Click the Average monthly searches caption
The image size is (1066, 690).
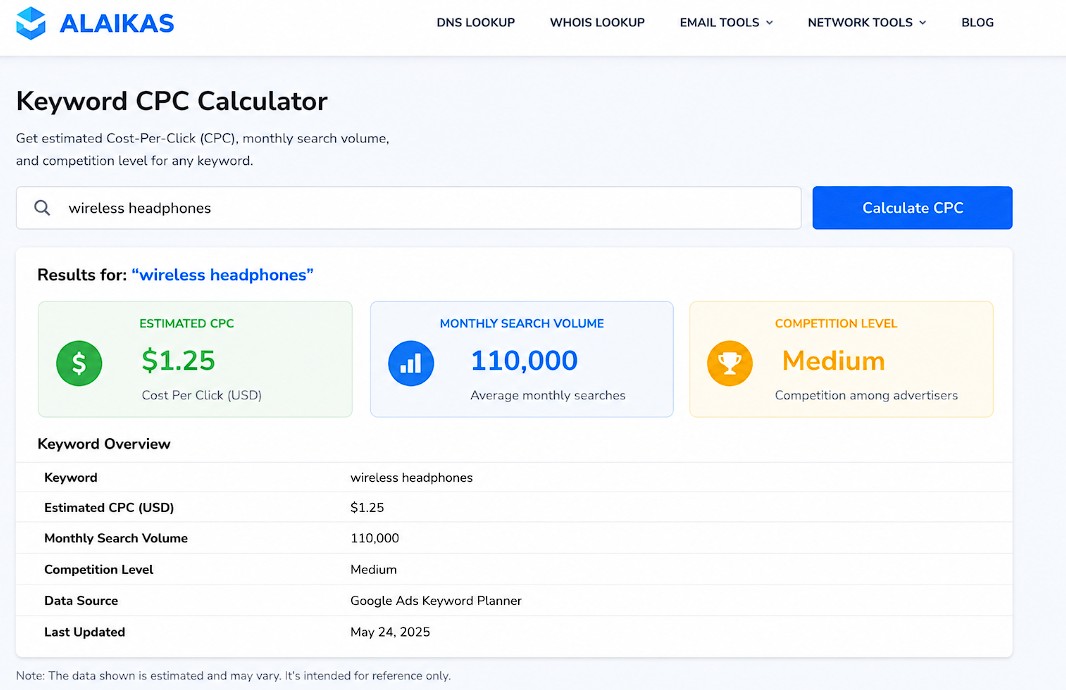(x=548, y=395)
